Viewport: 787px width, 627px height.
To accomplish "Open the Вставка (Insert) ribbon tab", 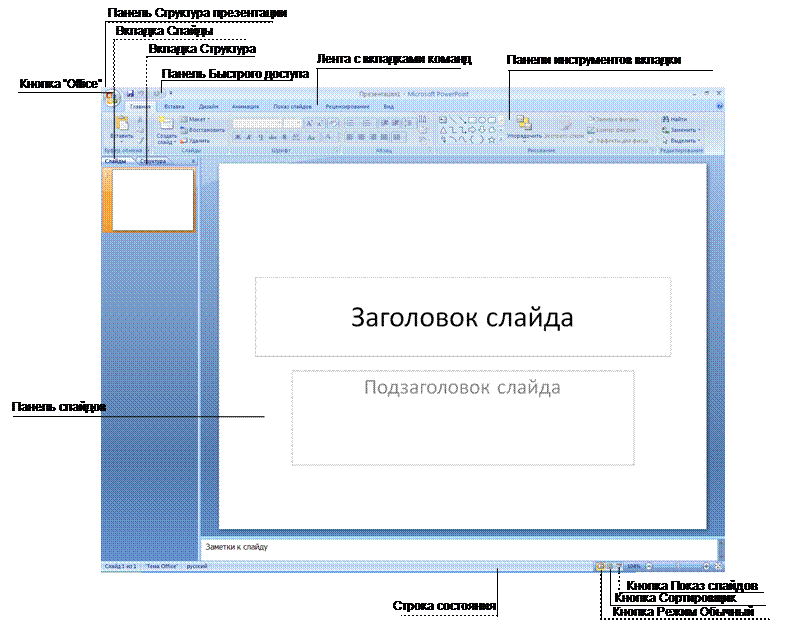I will (174, 106).
